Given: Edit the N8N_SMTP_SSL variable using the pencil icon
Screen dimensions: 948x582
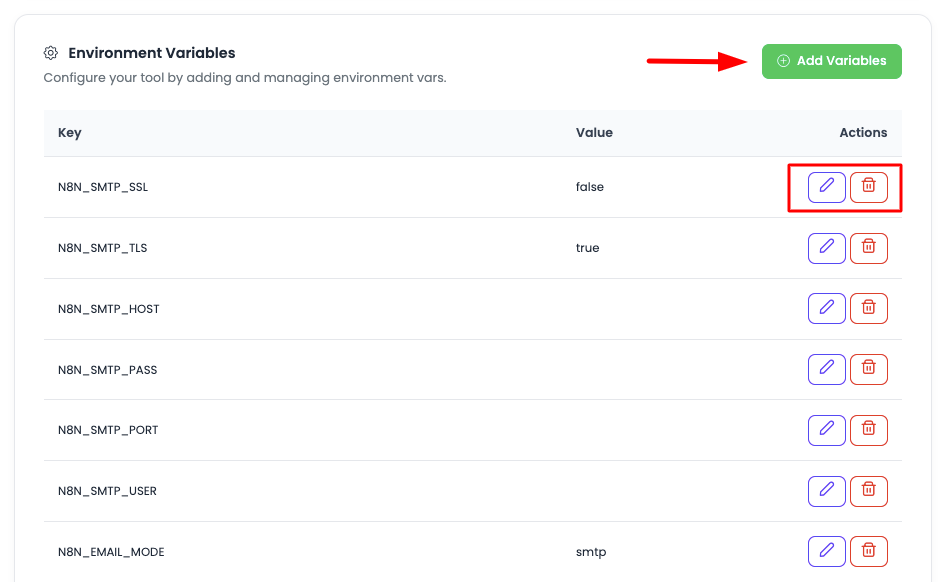Looking at the screenshot, I should [826, 186].
